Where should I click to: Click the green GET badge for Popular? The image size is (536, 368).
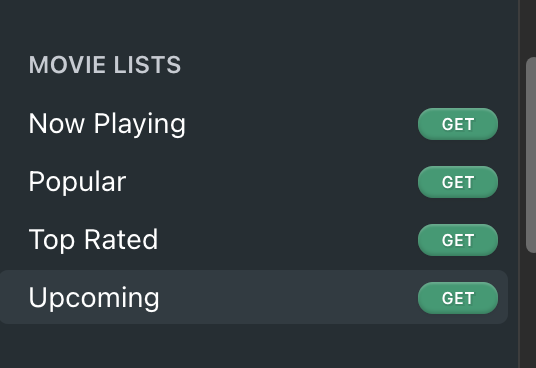458,182
